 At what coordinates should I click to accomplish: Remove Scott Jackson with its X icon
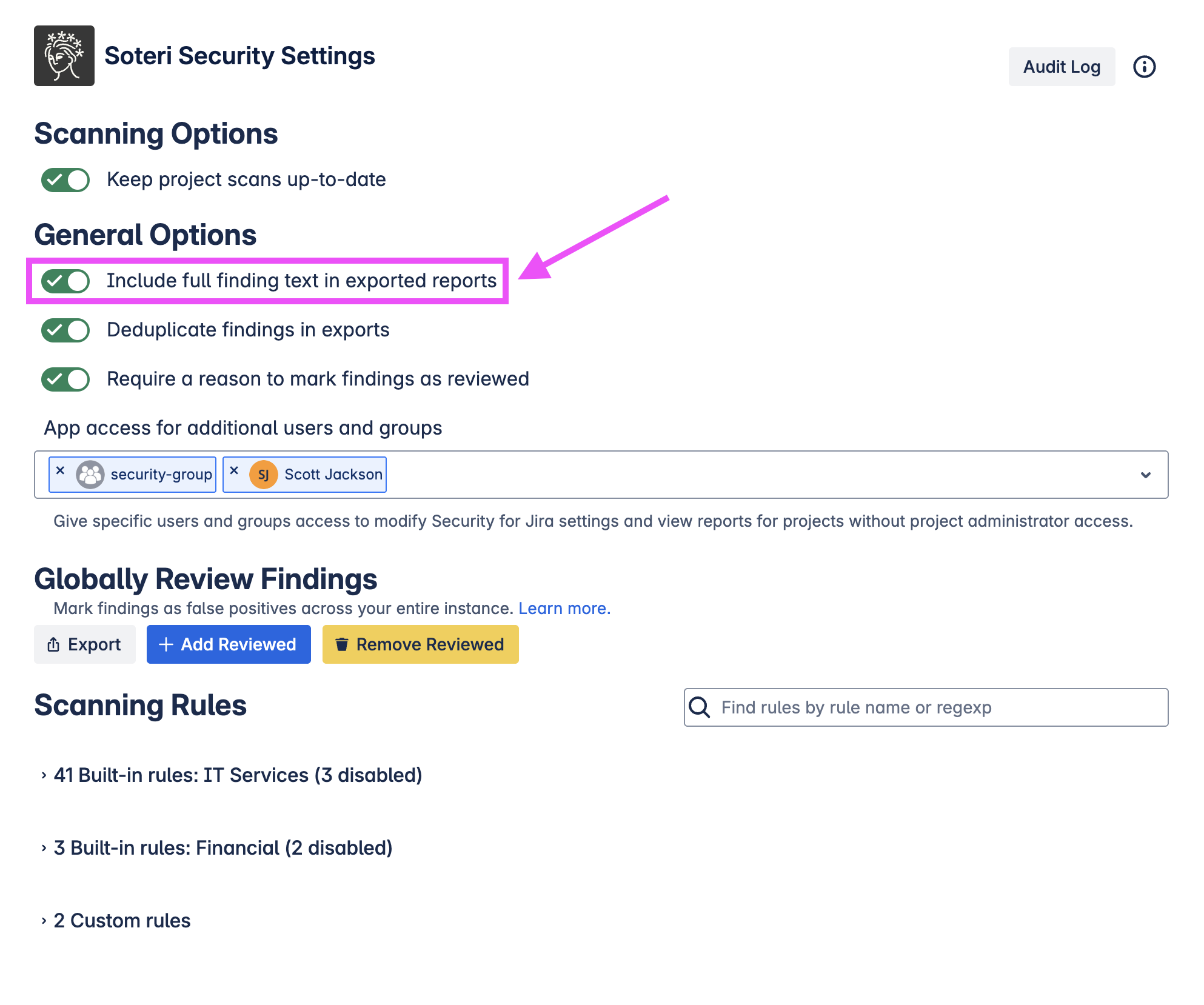click(234, 470)
